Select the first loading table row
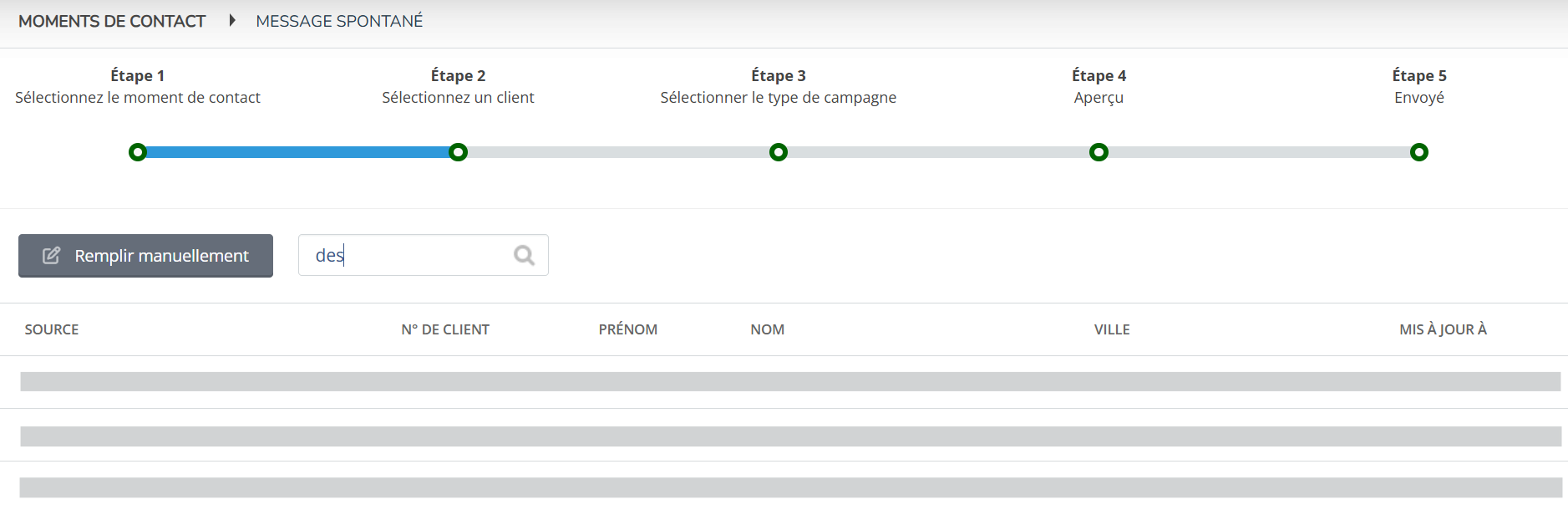This screenshot has width=1568, height=510. pyautogui.click(x=790, y=382)
